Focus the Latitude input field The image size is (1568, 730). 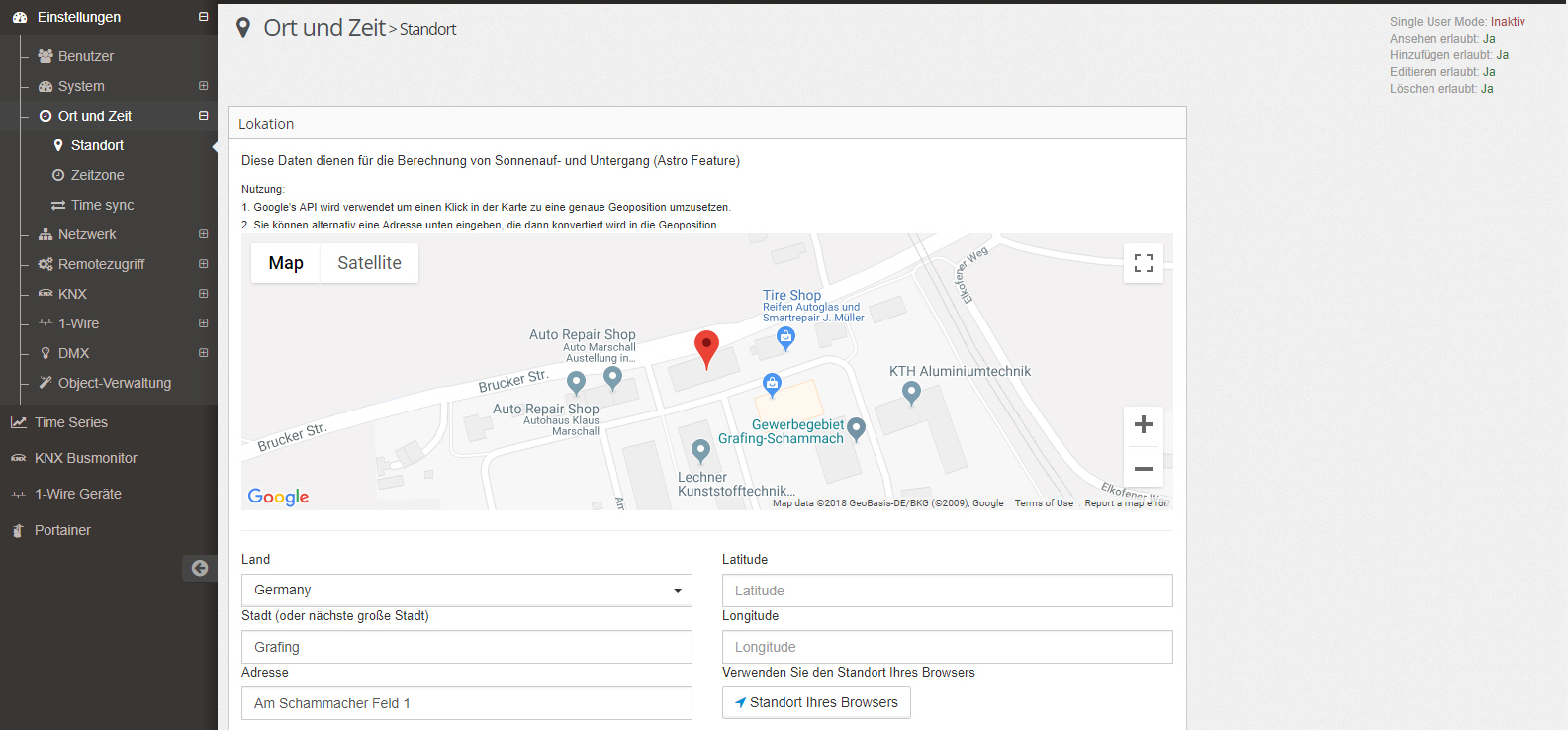pos(948,591)
